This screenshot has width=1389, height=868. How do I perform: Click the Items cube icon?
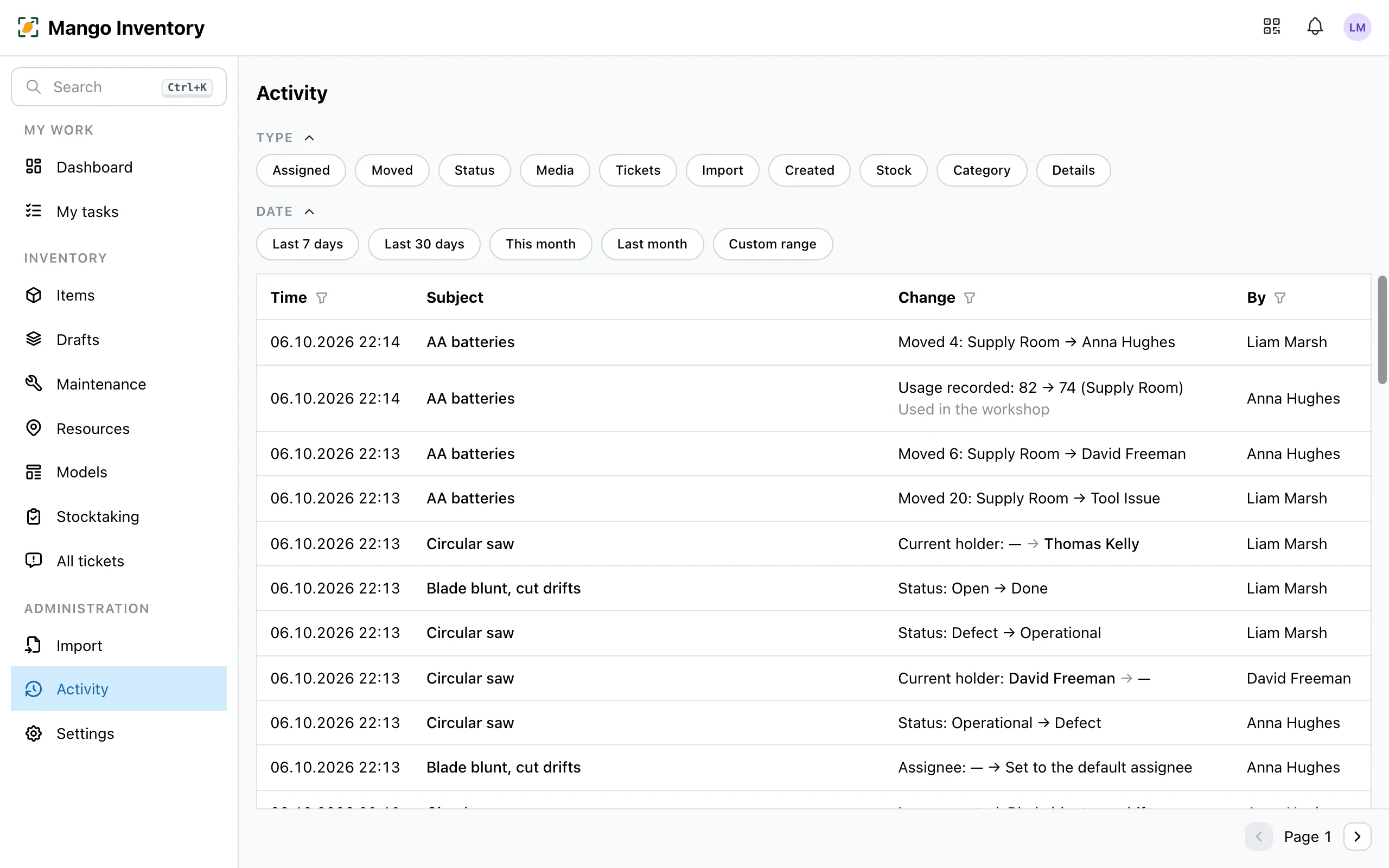[34, 295]
